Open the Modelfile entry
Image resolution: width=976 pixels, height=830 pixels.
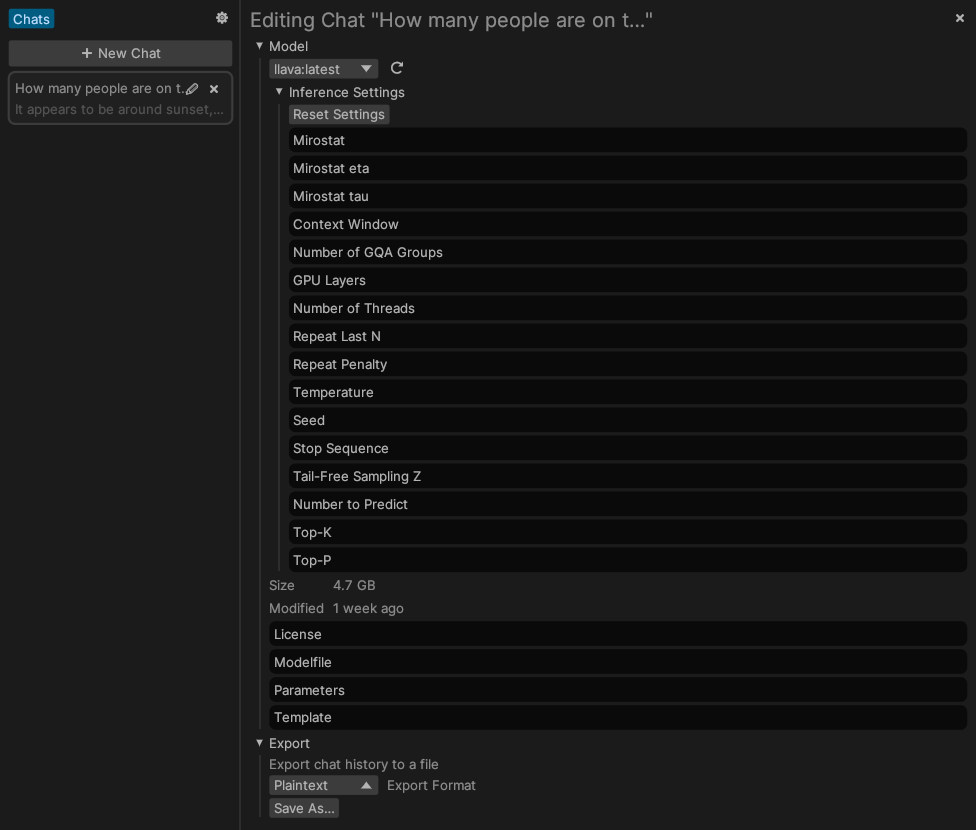[x=617, y=662]
